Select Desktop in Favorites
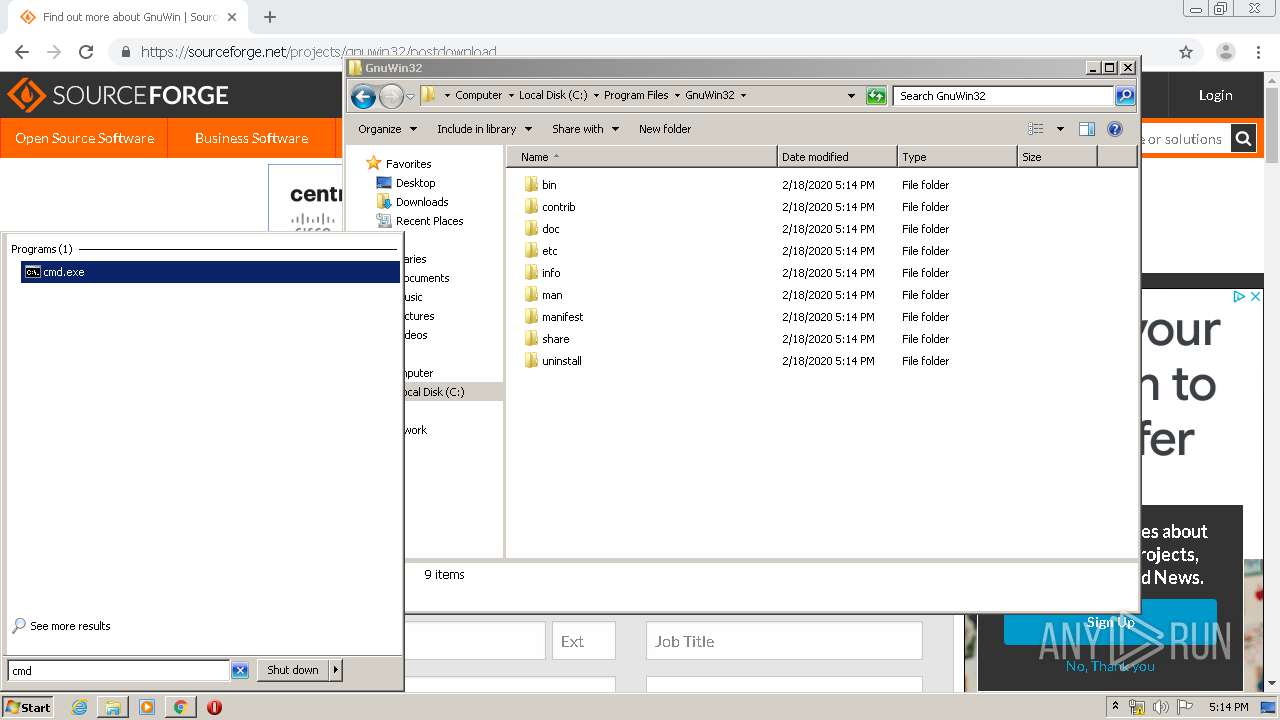Viewport: 1280px width, 720px height. coord(415,183)
